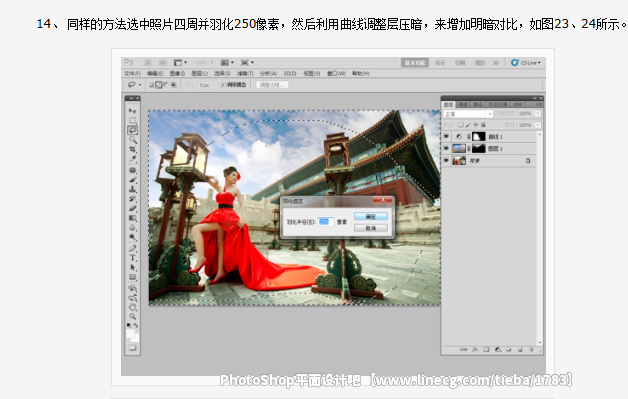This screenshot has width=628, height=399.
Task: Select the Eyedropper tool
Action: tap(133, 159)
